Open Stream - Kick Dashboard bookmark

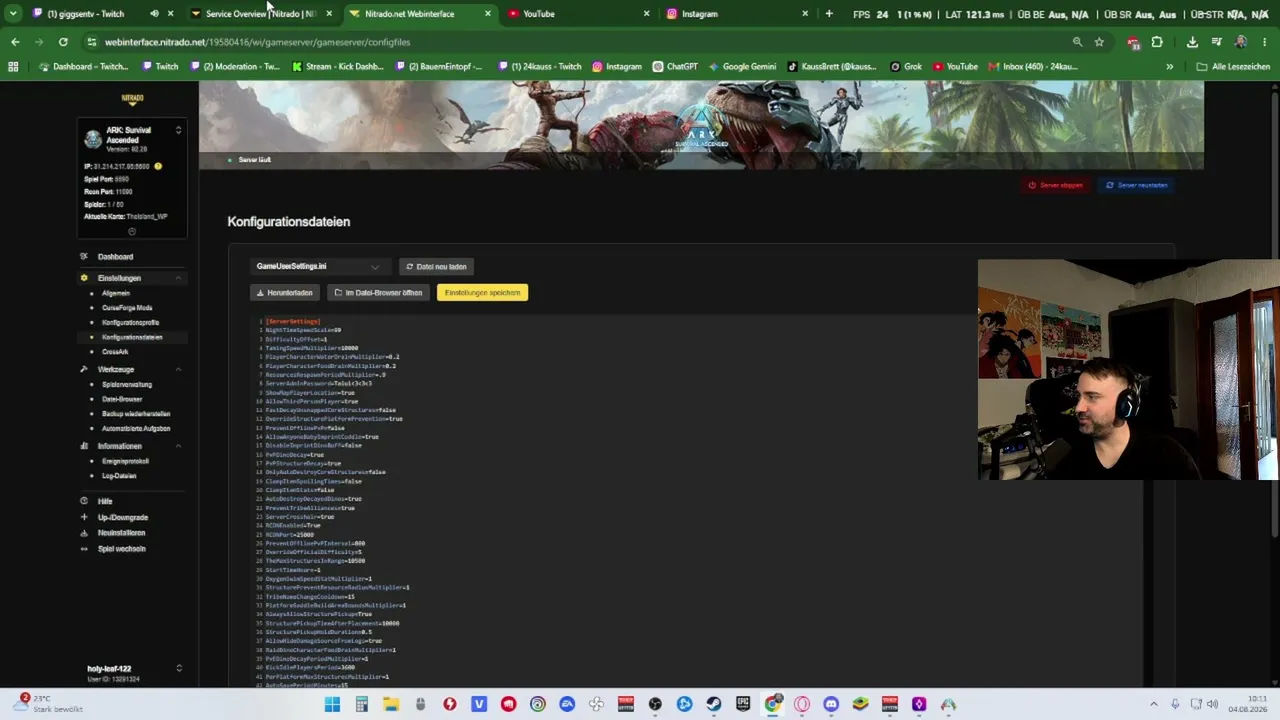click(338, 67)
